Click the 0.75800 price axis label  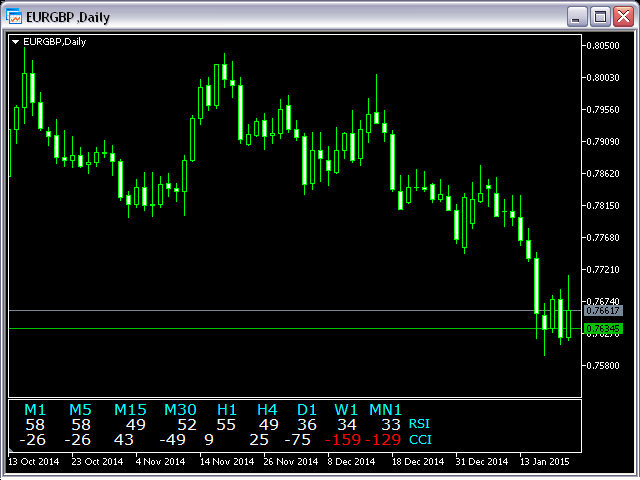coord(603,366)
